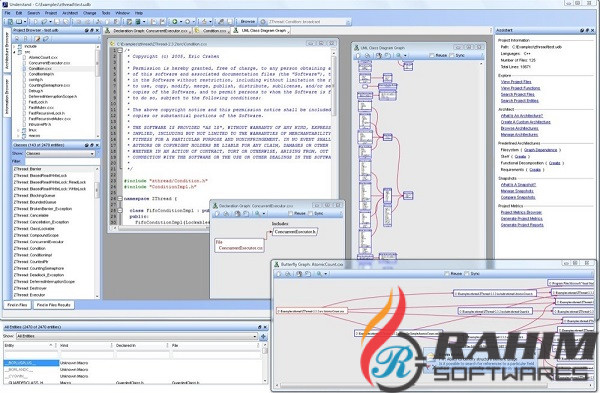
Task: Click the print icon in UML Class Diagram Graph toolbar
Action: pos(378,56)
